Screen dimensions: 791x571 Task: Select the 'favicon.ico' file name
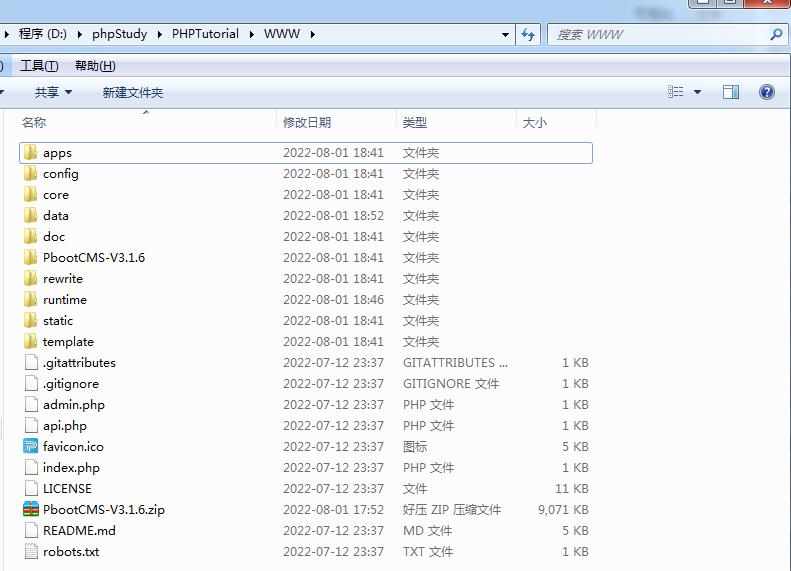coord(73,446)
